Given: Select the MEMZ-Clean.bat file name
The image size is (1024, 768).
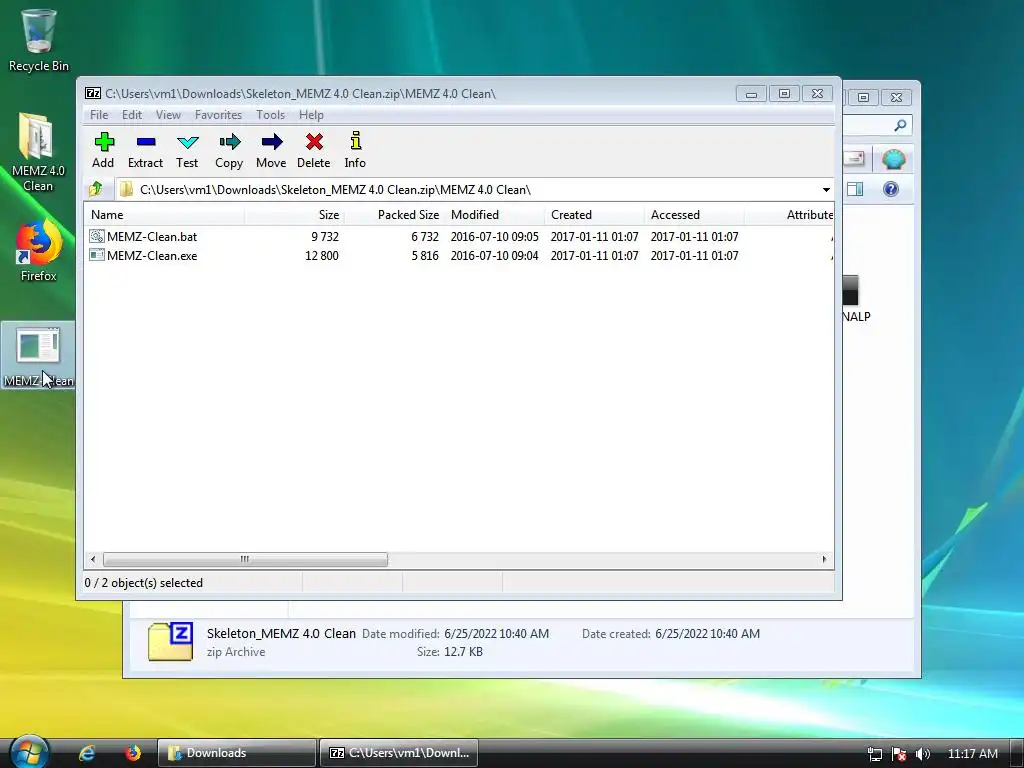Looking at the screenshot, I should [x=152, y=236].
